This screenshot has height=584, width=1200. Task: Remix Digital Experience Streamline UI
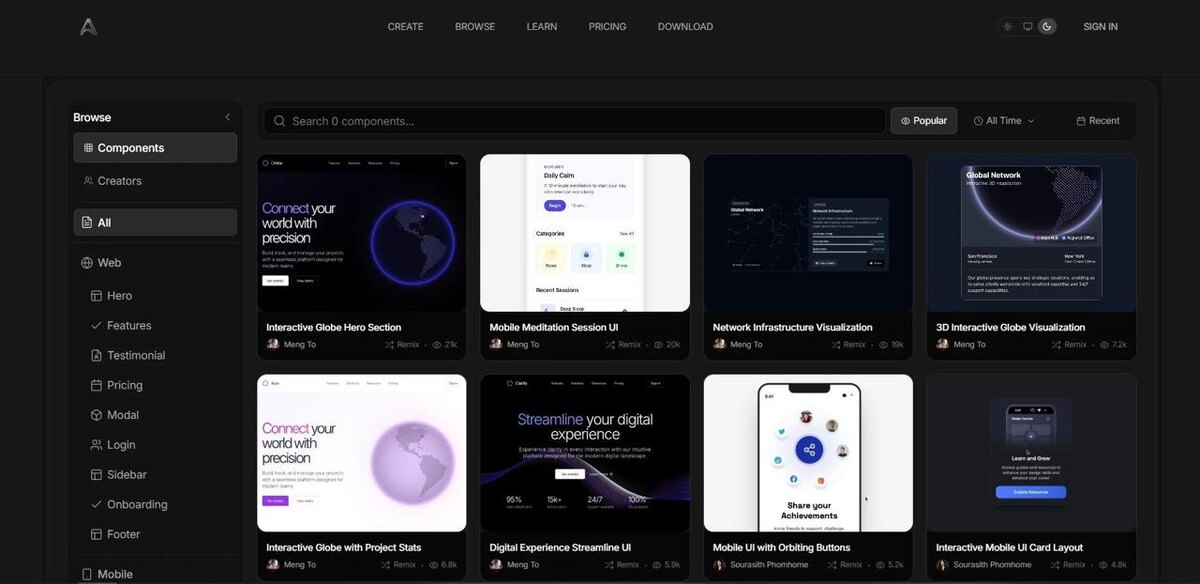622,565
